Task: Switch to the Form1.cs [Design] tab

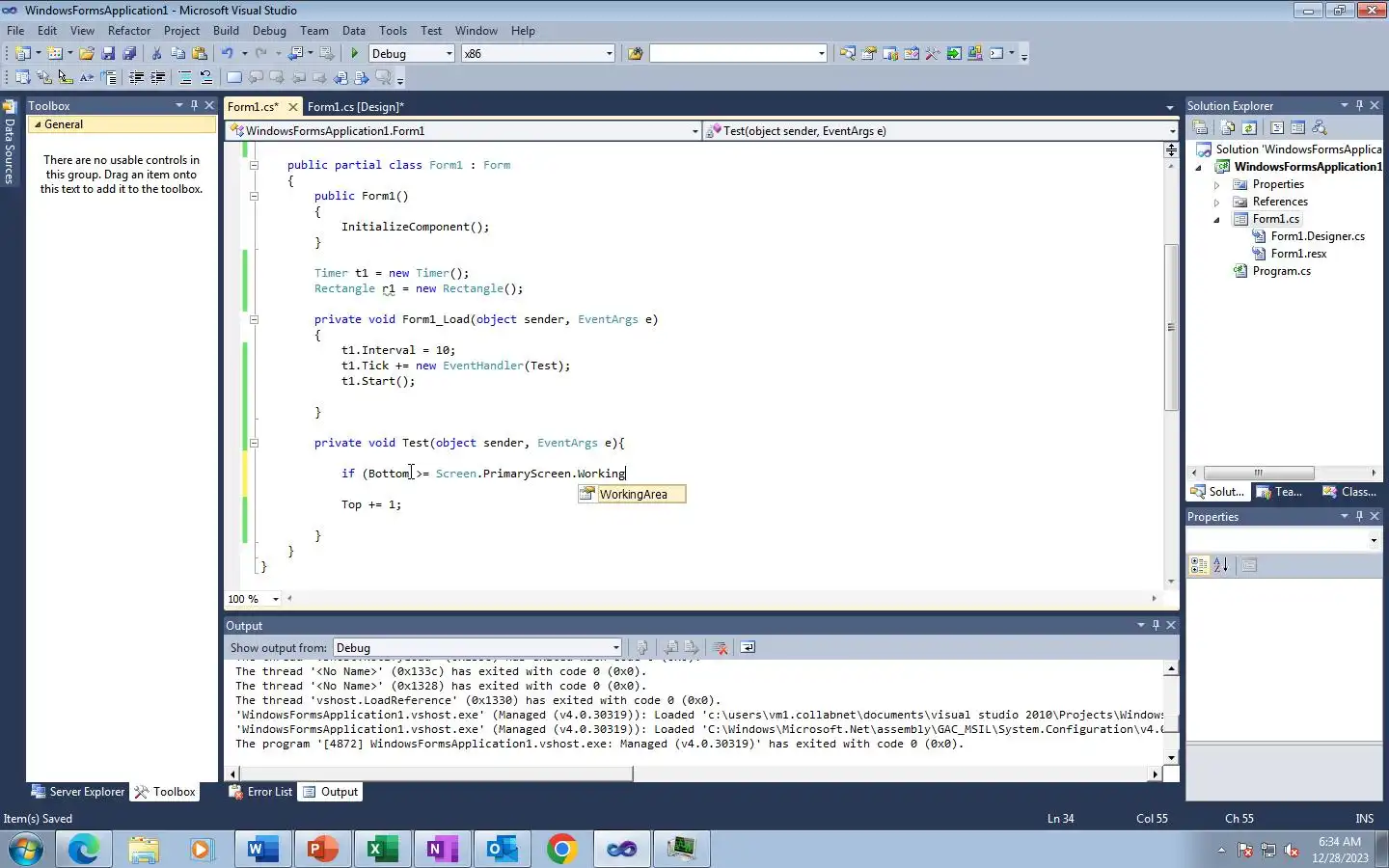Action: click(x=356, y=107)
